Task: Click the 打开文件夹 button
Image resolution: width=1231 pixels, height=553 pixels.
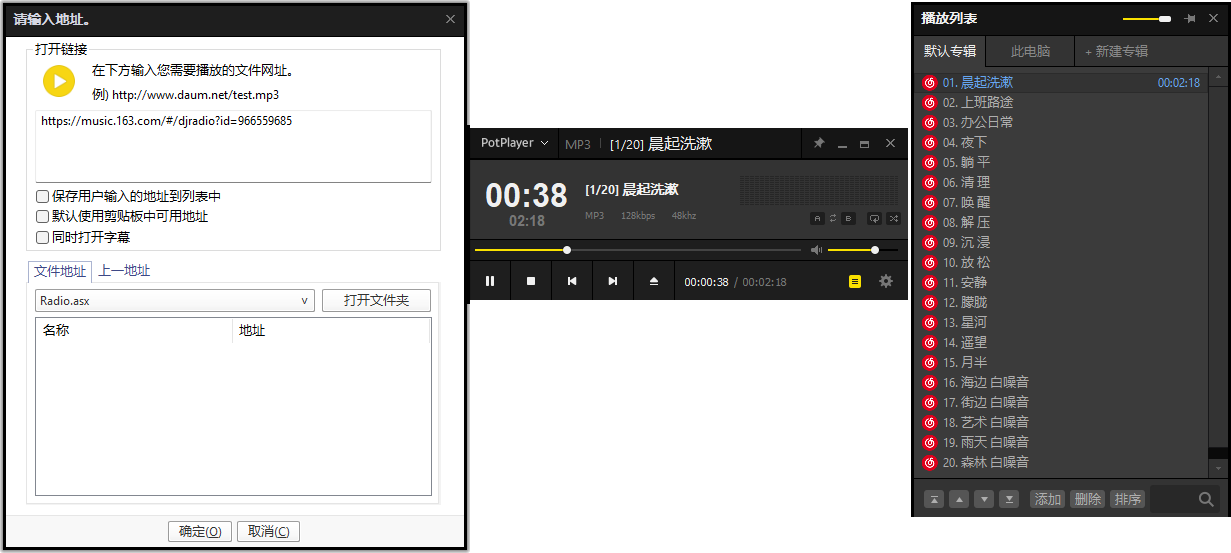Action: click(x=376, y=300)
